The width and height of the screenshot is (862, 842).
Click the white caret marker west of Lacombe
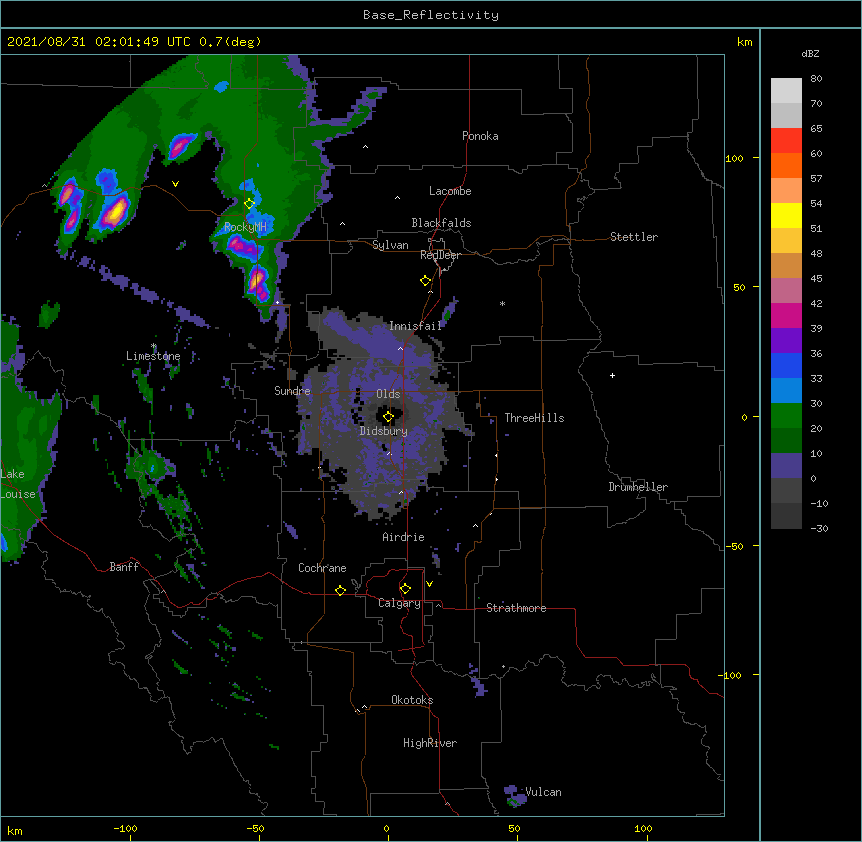click(397, 198)
